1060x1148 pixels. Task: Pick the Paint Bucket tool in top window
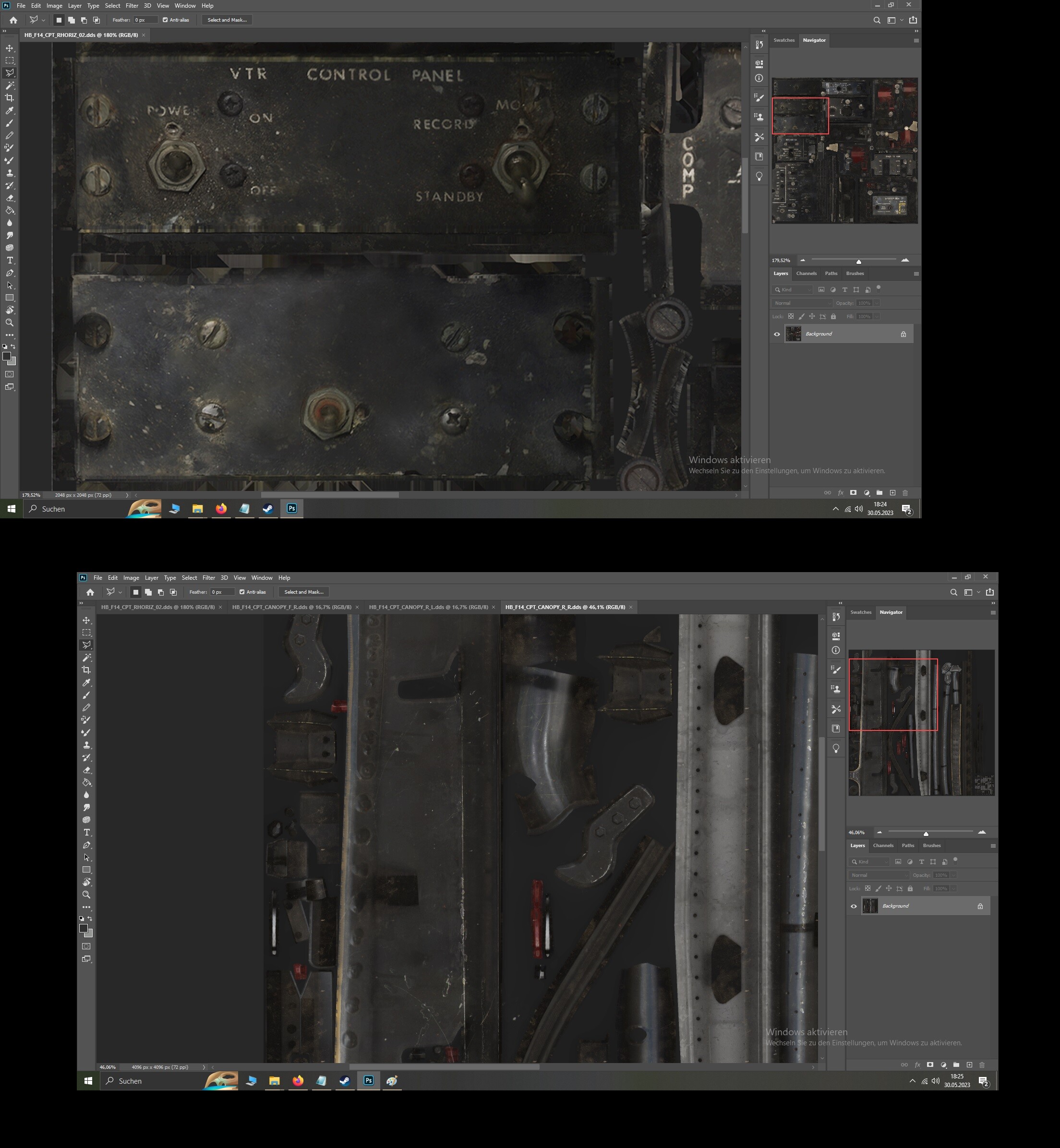pyautogui.click(x=10, y=210)
